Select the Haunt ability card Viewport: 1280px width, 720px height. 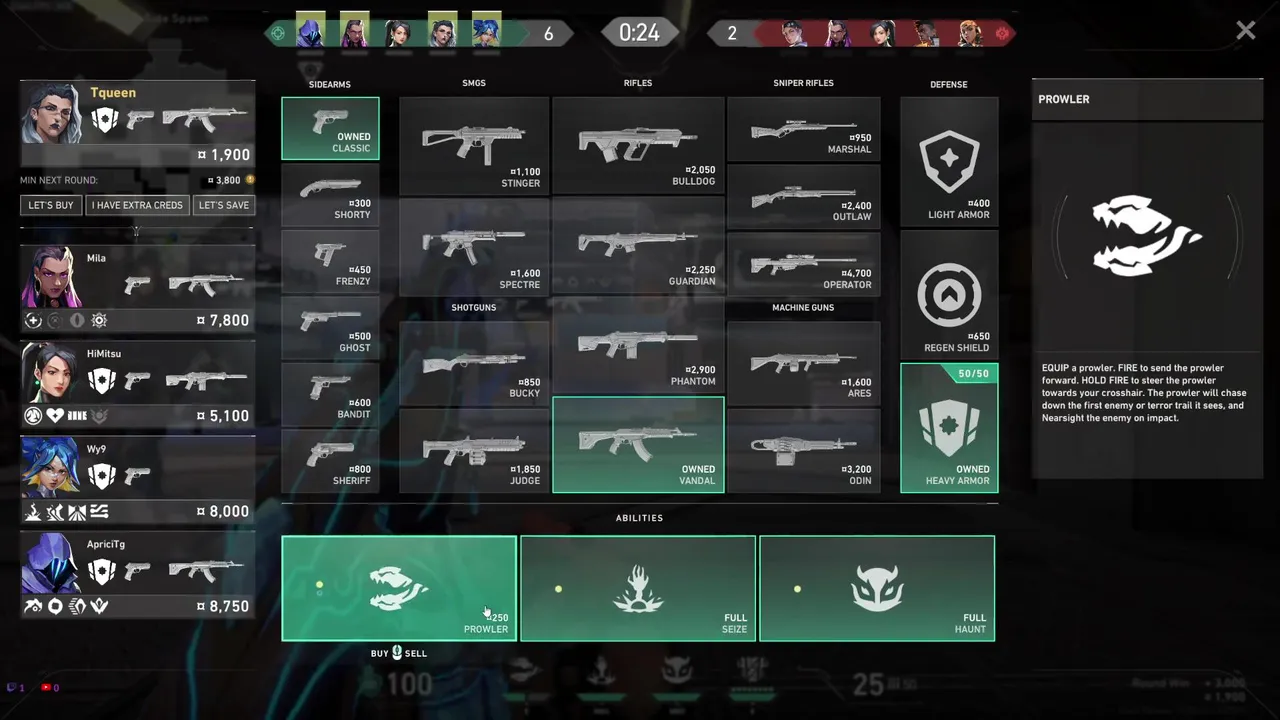point(877,588)
